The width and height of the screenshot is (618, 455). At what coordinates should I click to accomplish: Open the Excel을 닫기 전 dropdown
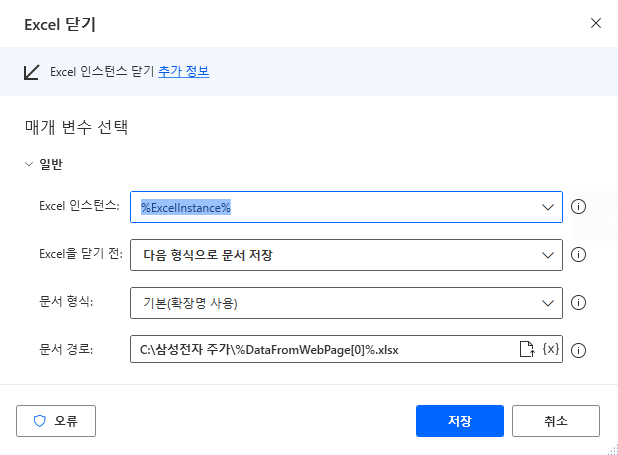(x=548, y=255)
